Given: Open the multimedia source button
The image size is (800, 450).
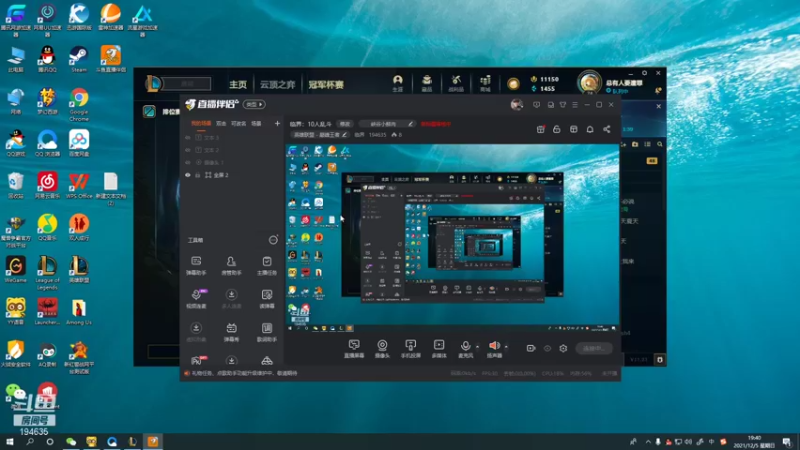Looking at the screenshot, I should click(x=439, y=348).
